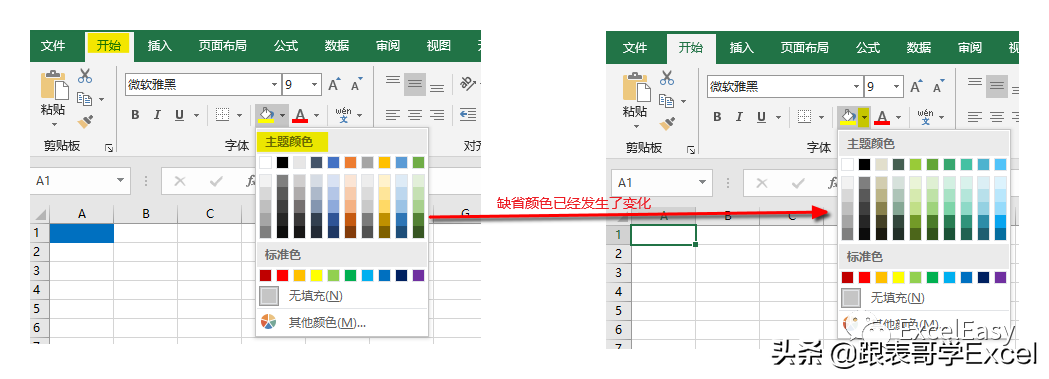Click the Paste icon in left Excel window
Image resolution: width=1049 pixels, height=379 pixels.
click(54, 86)
